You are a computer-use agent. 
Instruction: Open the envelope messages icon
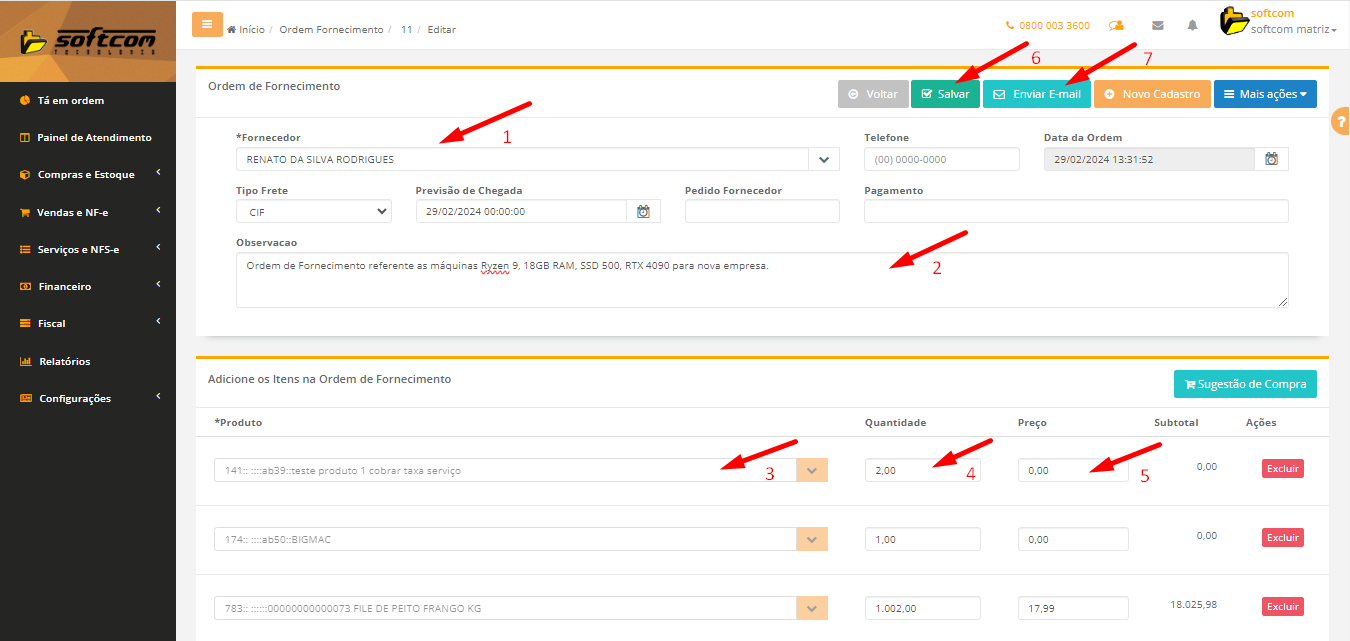tap(1158, 26)
